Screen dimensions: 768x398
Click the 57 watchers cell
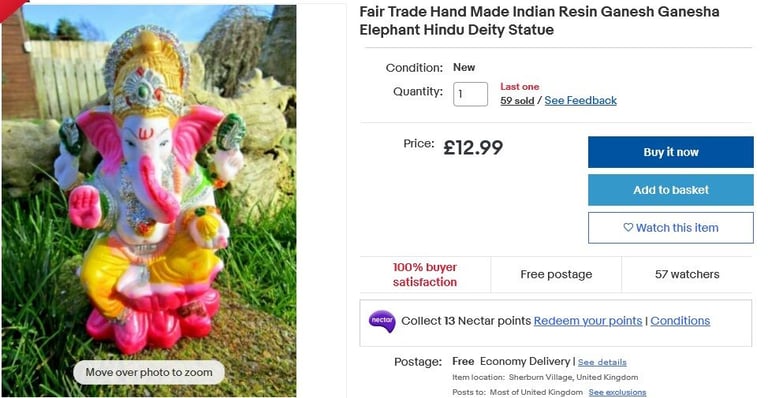click(687, 275)
